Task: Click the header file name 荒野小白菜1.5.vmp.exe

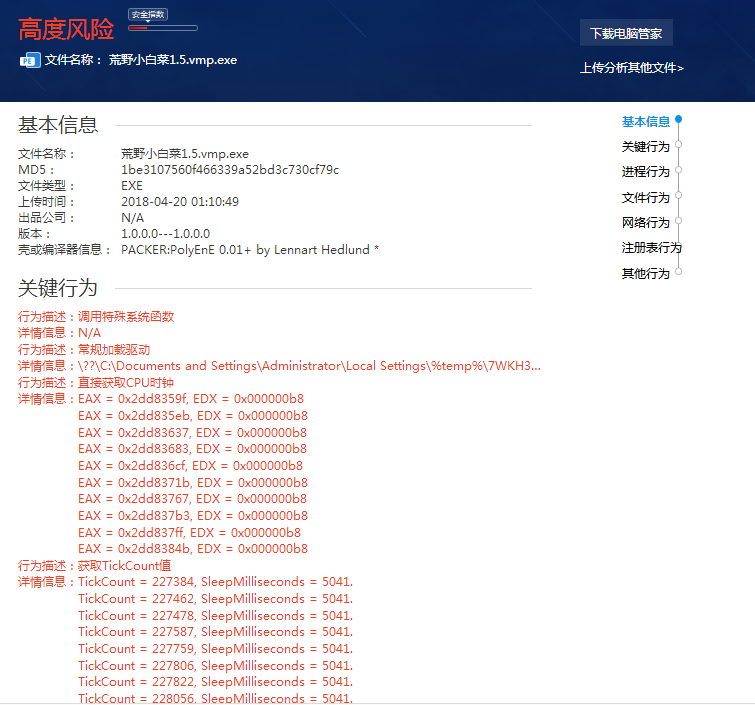Action: coord(173,60)
